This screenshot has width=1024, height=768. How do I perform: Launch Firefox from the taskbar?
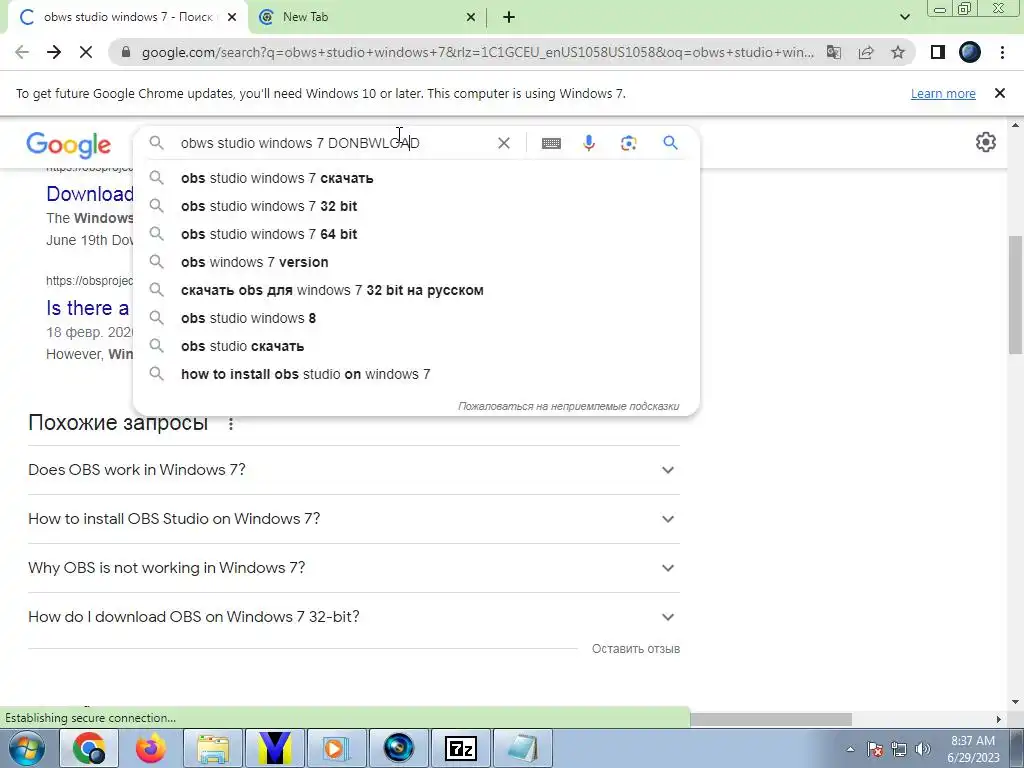(151, 748)
